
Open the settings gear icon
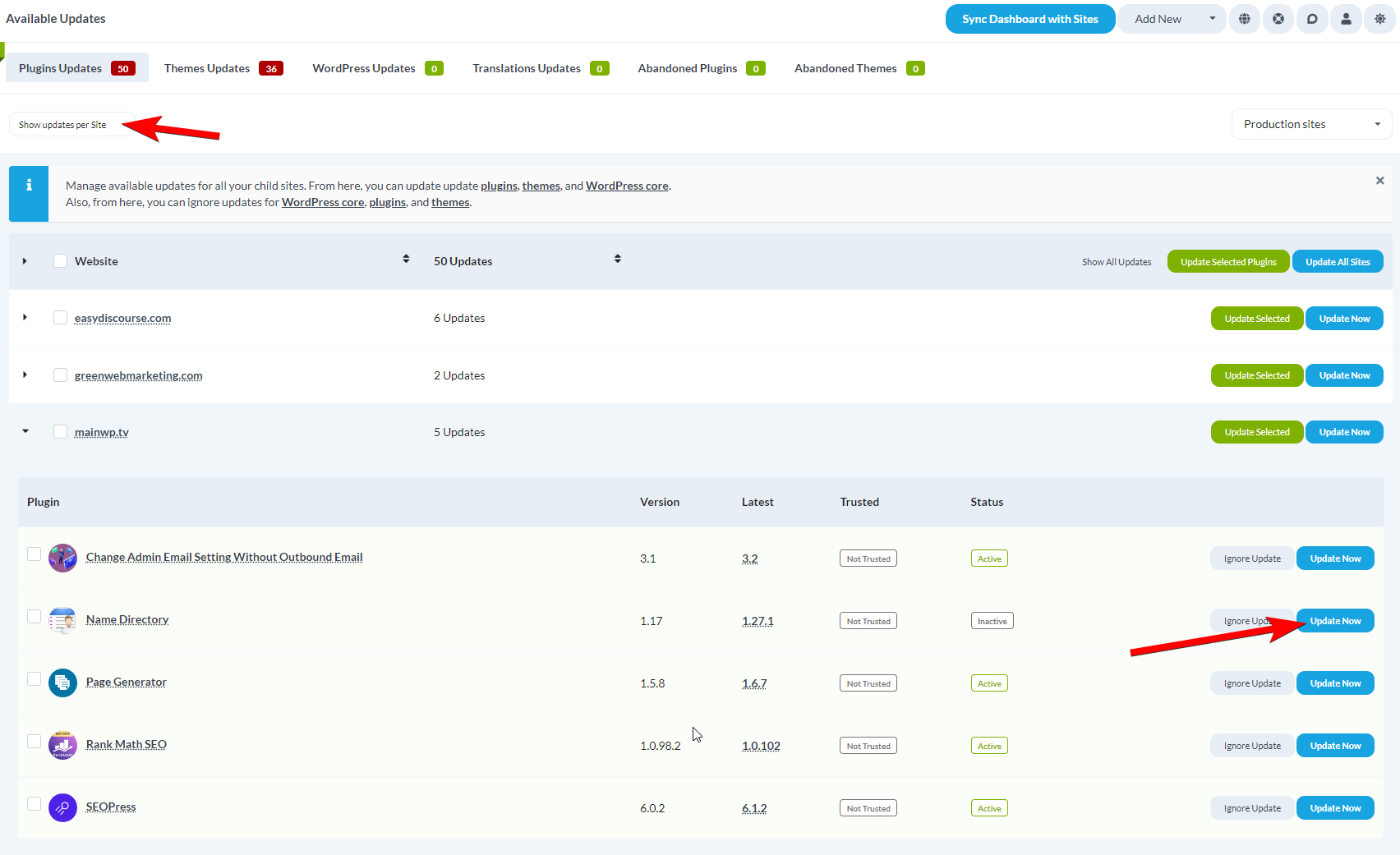1379,18
